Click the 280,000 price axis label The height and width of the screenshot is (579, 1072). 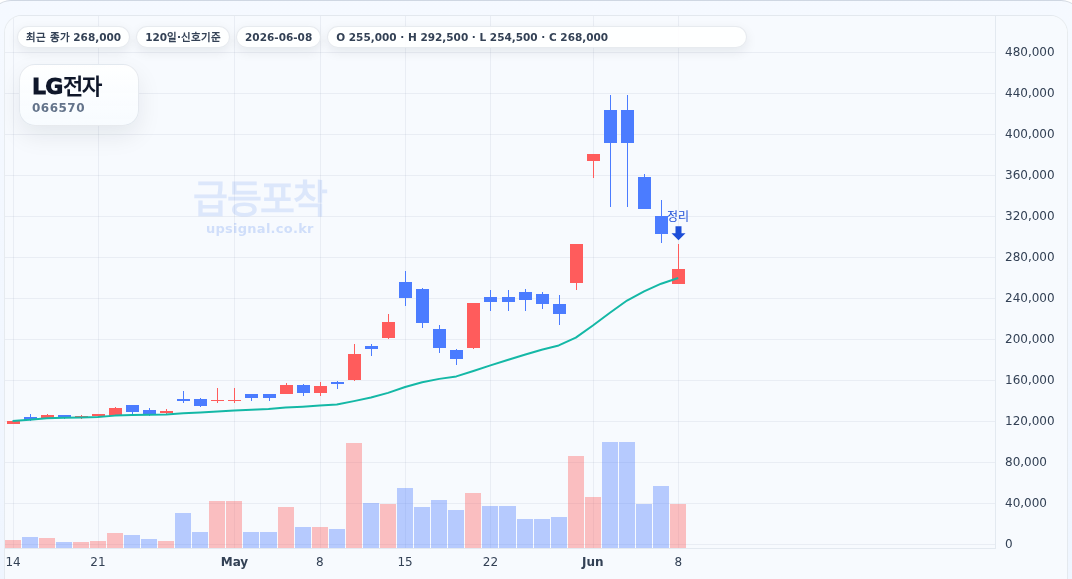(1029, 257)
